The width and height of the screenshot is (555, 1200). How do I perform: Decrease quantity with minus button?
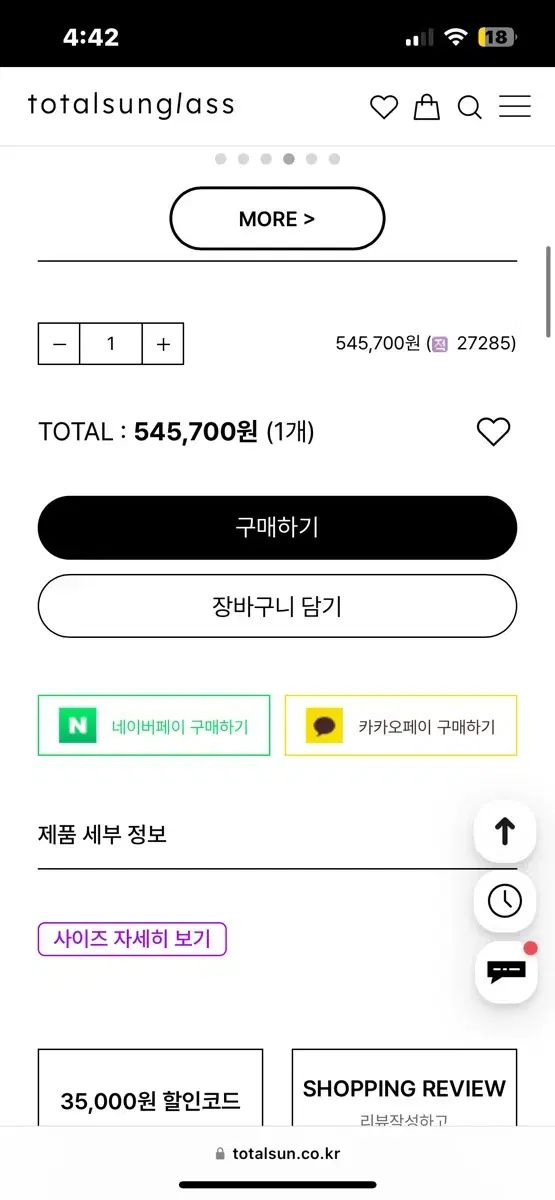click(x=59, y=344)
